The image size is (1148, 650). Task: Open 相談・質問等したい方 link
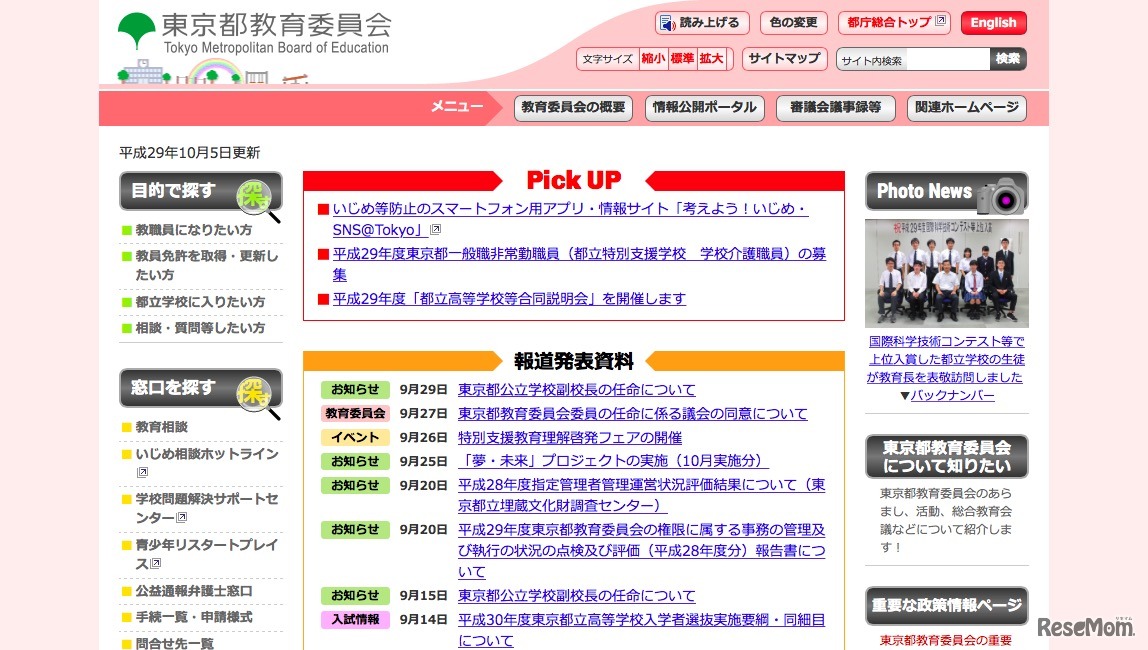(200, 328)
